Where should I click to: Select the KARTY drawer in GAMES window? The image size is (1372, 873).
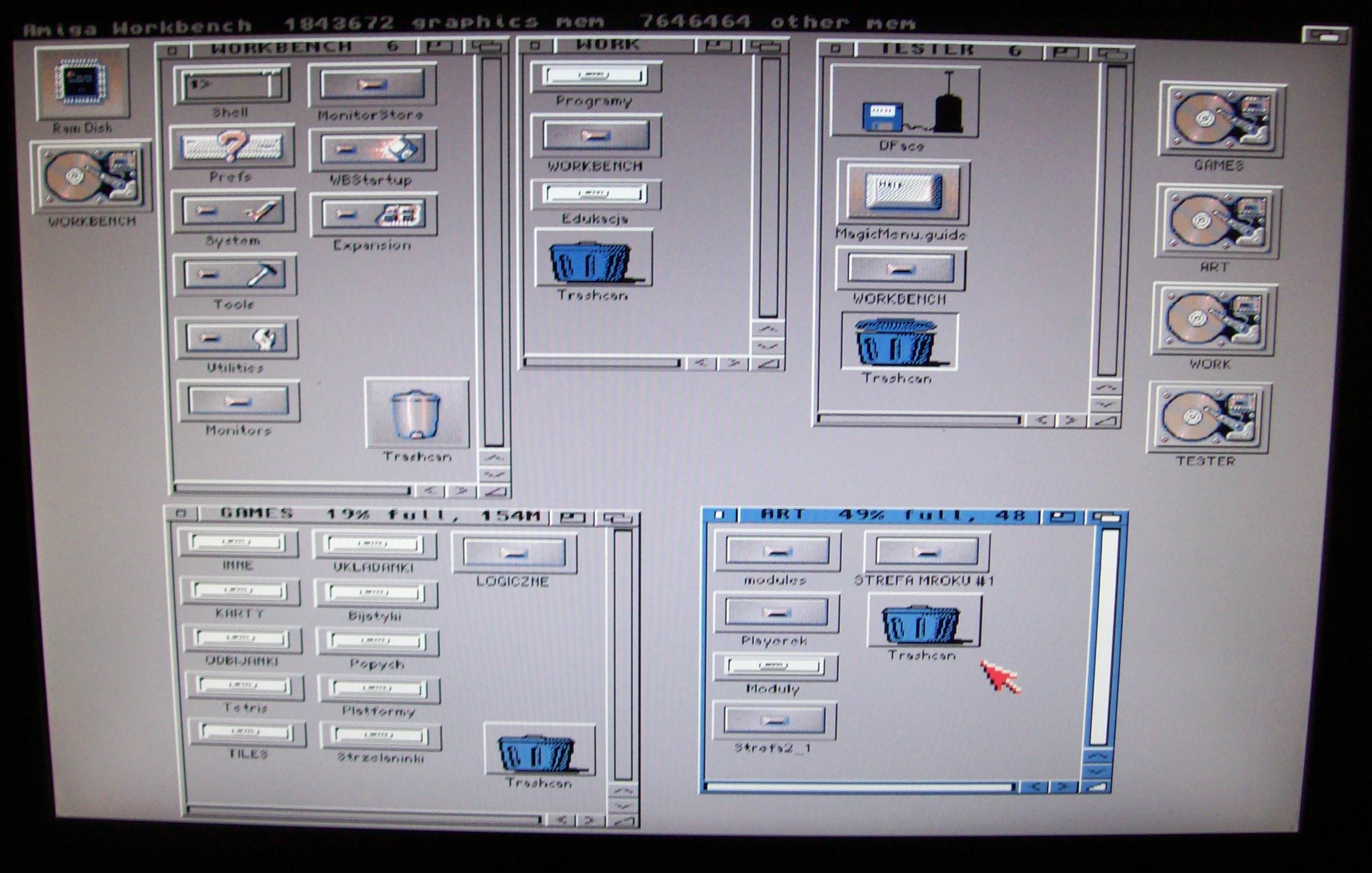click(240, 591)
